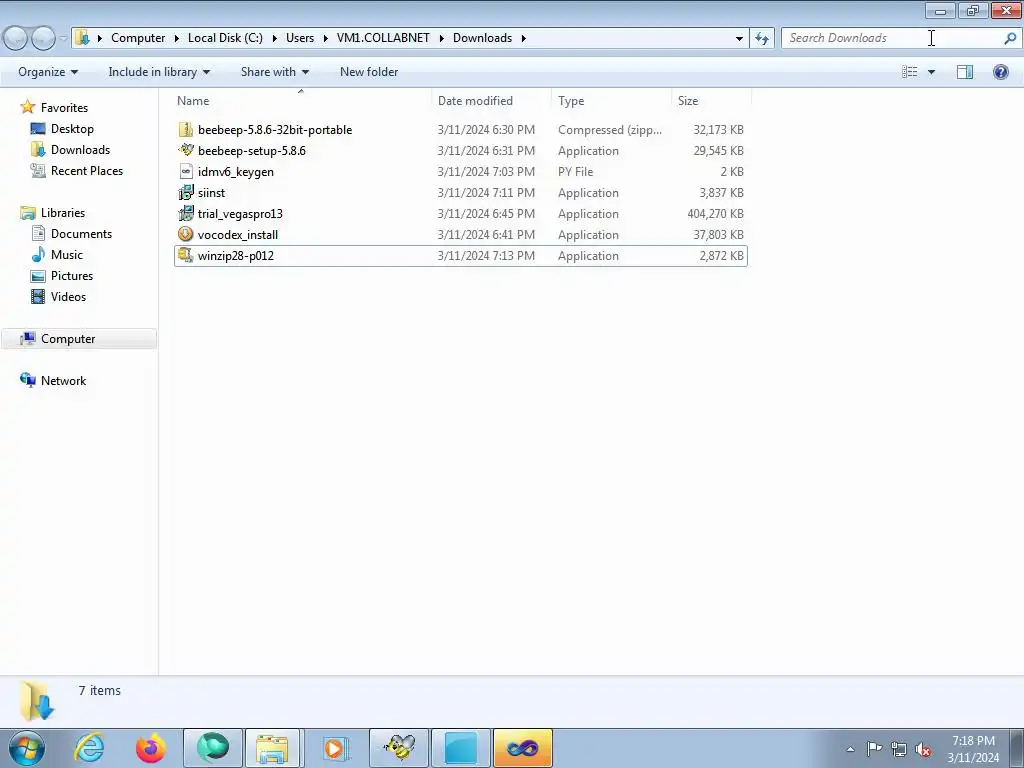This screenshot has width=1024, height=768.
Task: Open the Windows Start menu
Action: [x=27, y=748]
